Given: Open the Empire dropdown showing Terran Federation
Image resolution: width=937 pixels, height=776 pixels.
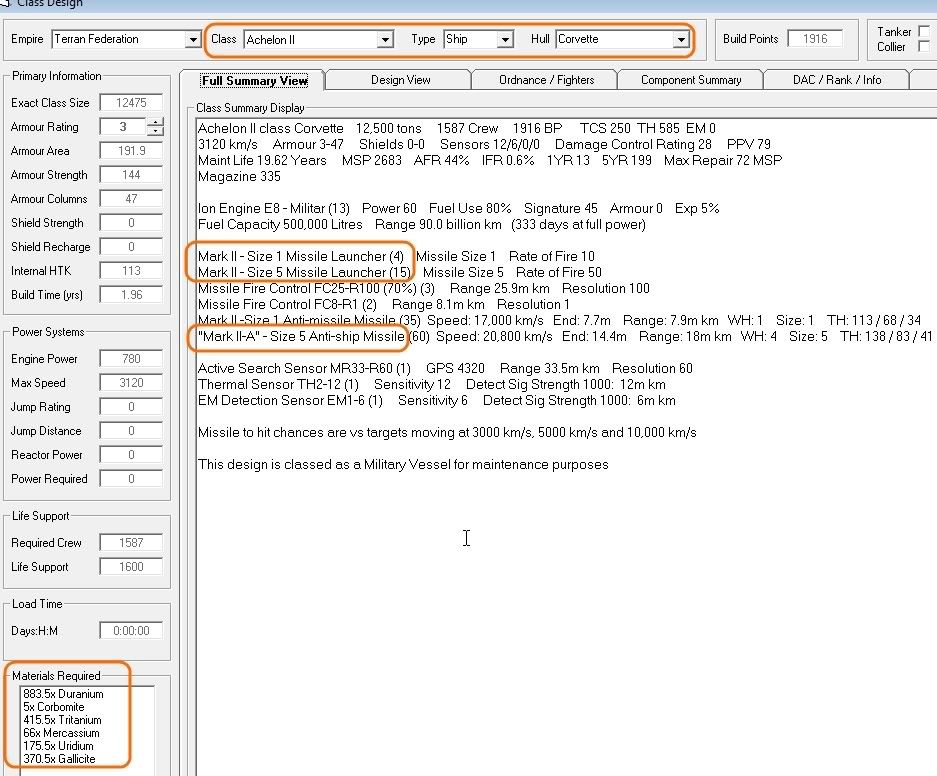Looking at the screenshot, I should click(x=192, y=39).
